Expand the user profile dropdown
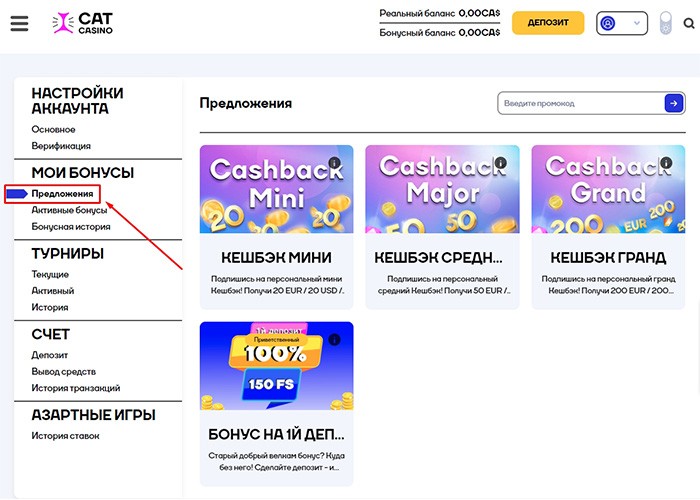Screen dimensions: 700x500 click(x=619, y=23)
